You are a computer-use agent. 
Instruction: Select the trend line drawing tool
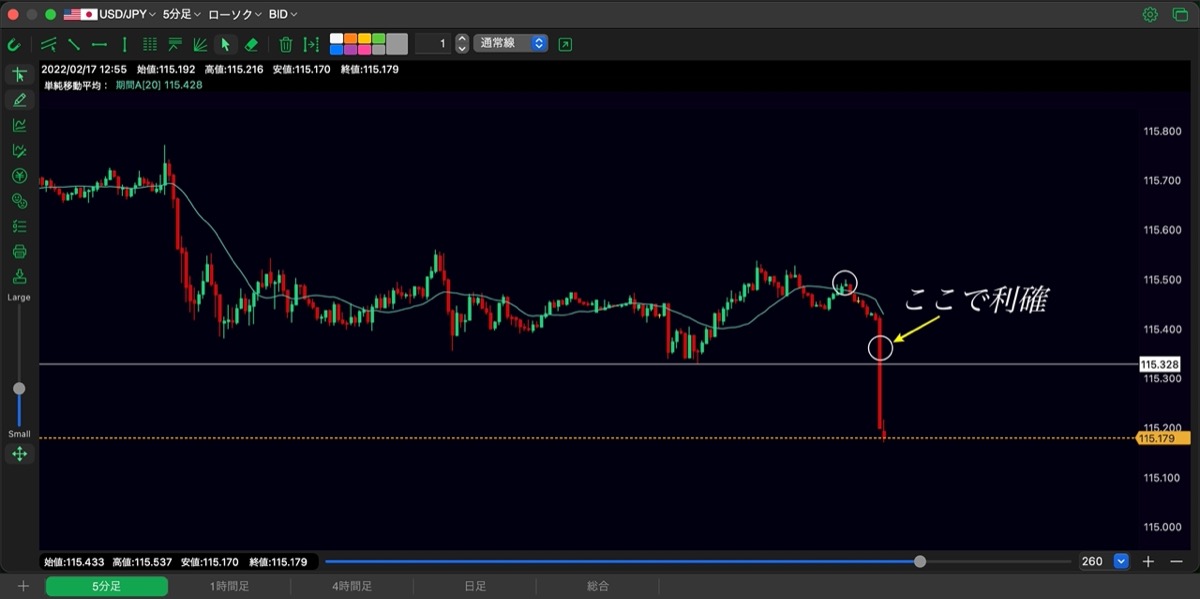tap(73, 44)
